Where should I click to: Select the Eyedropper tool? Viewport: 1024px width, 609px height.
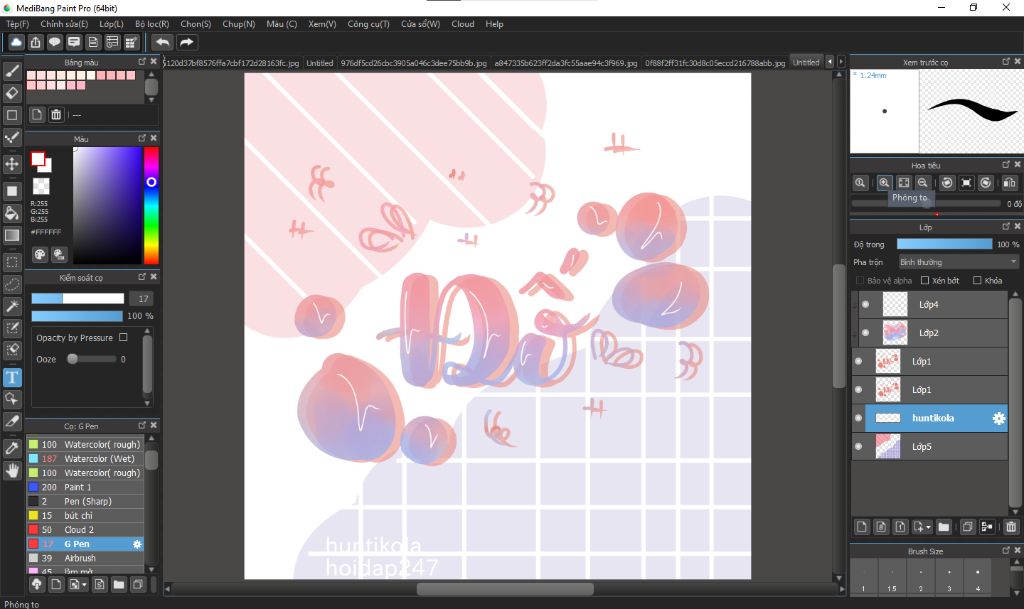click(12, 448)
